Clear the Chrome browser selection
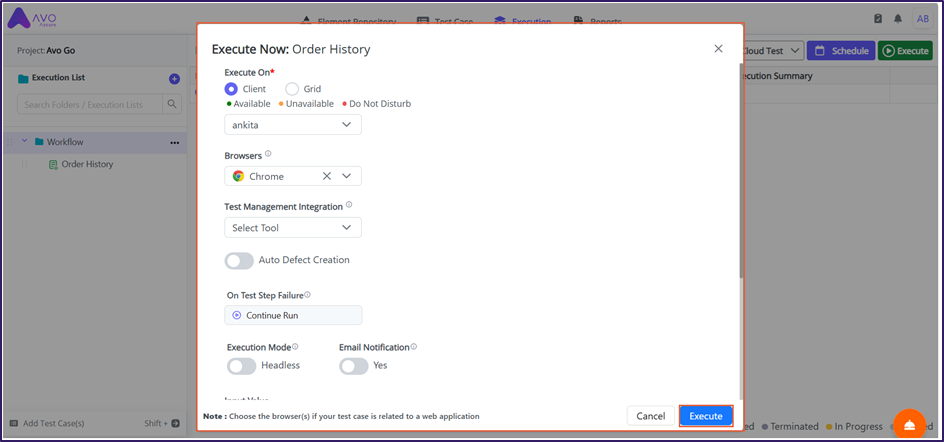 326,176
